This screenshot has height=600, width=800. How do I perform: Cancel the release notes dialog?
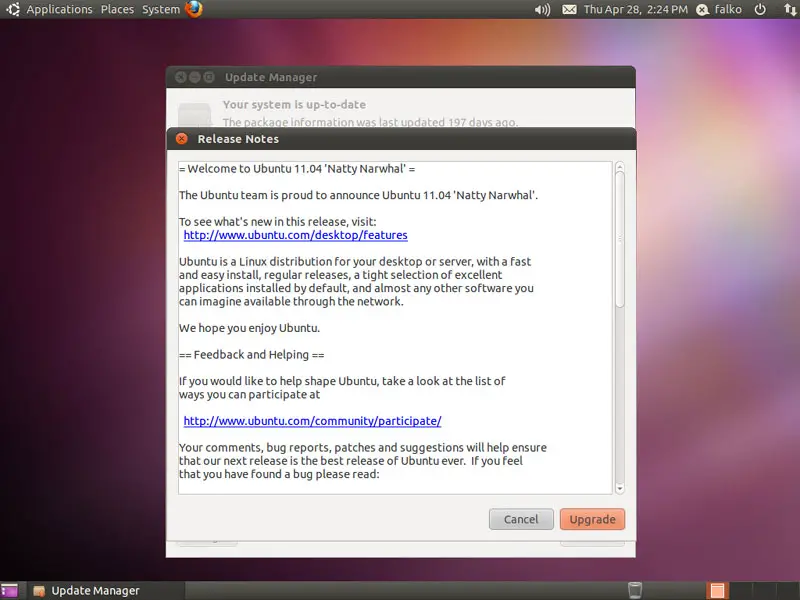(x=521, y=519)
